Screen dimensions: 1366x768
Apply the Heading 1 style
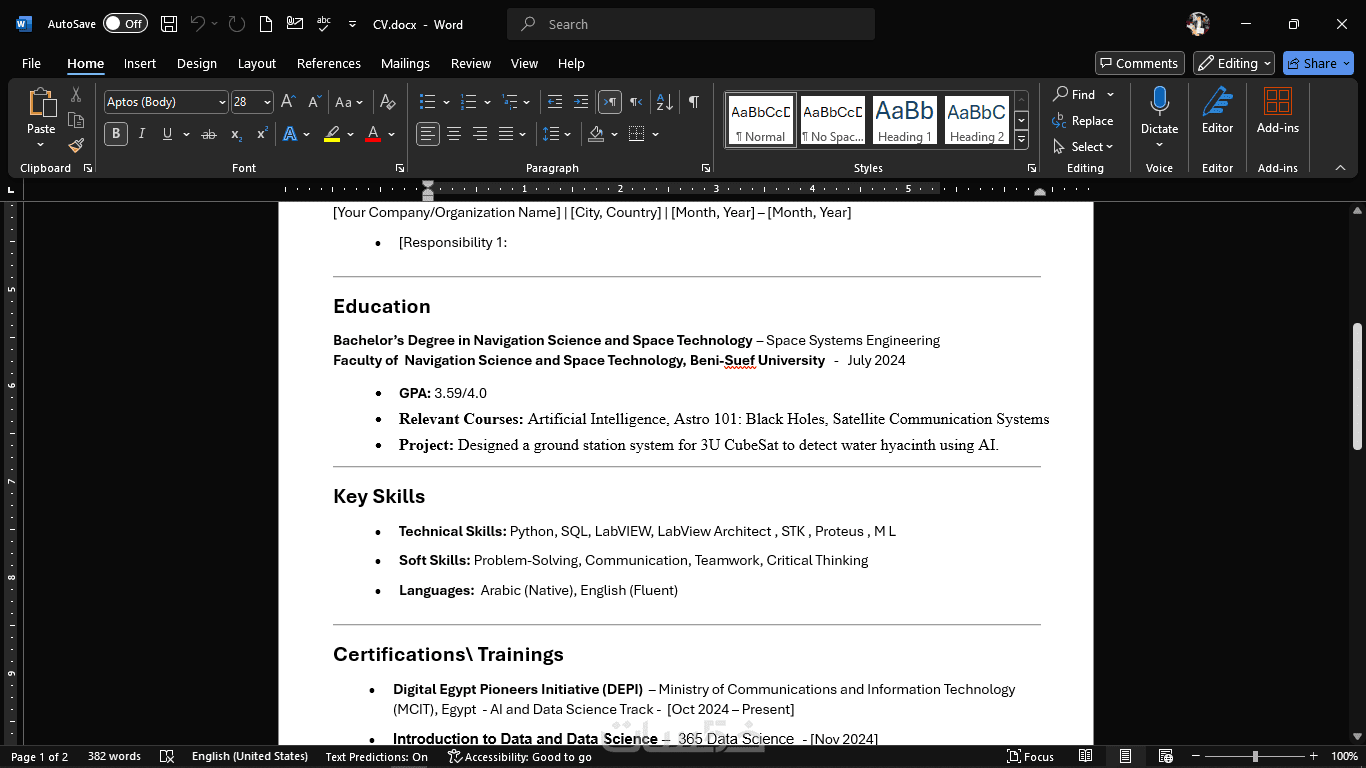[x=905, y=120]
